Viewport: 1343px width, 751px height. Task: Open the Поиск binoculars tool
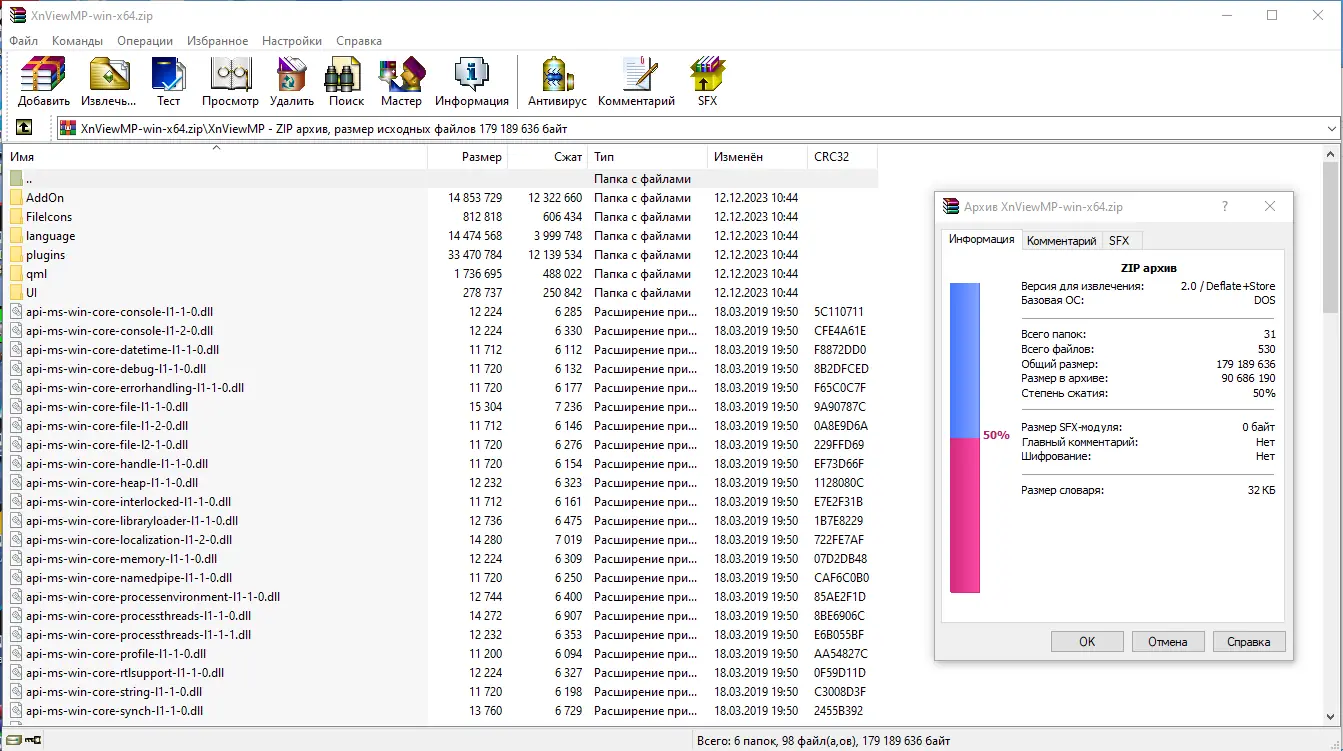pyautogui.click(x=346, y=81)
